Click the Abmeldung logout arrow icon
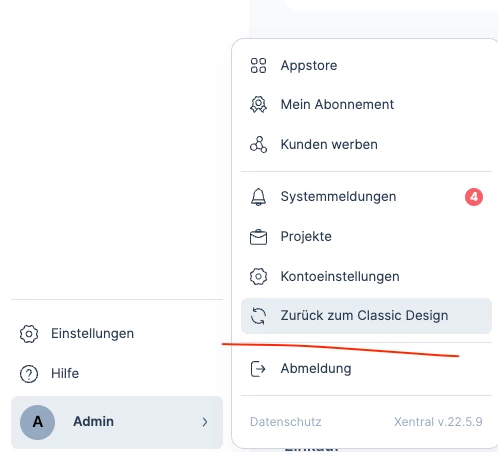 (x=258, y=369)
